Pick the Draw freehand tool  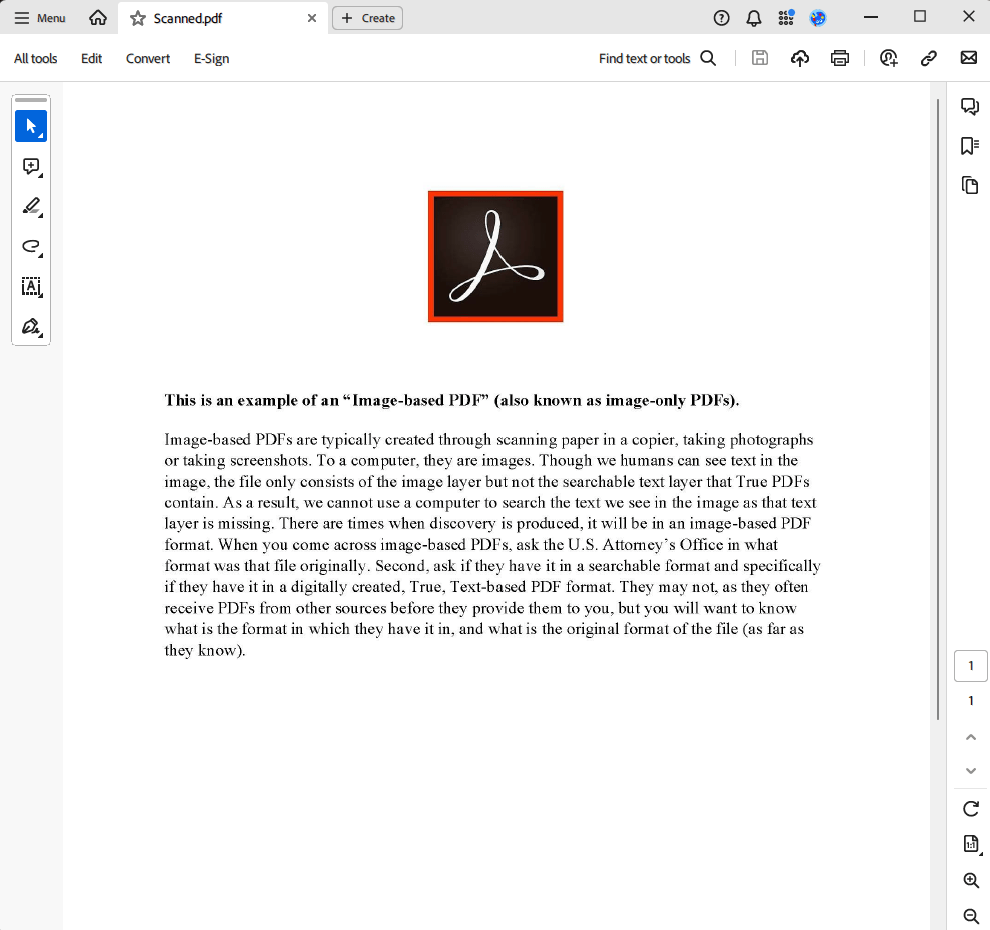[x=31, y=246]
